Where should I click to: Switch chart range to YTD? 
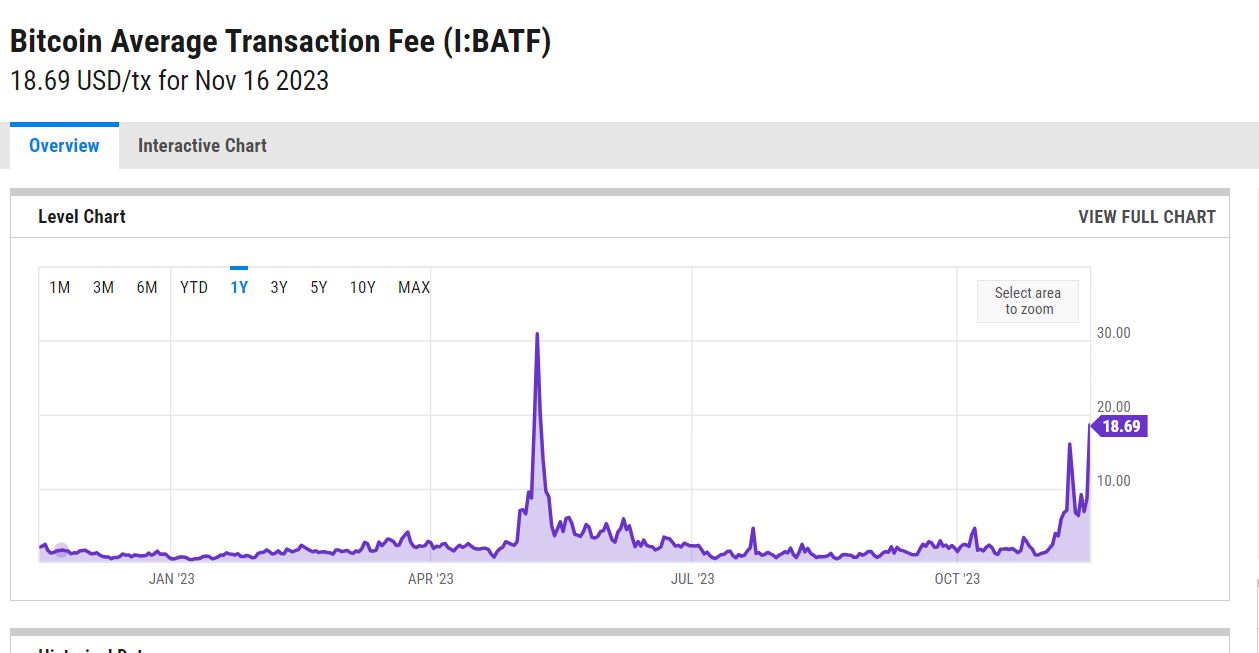[x=194, y=288]
